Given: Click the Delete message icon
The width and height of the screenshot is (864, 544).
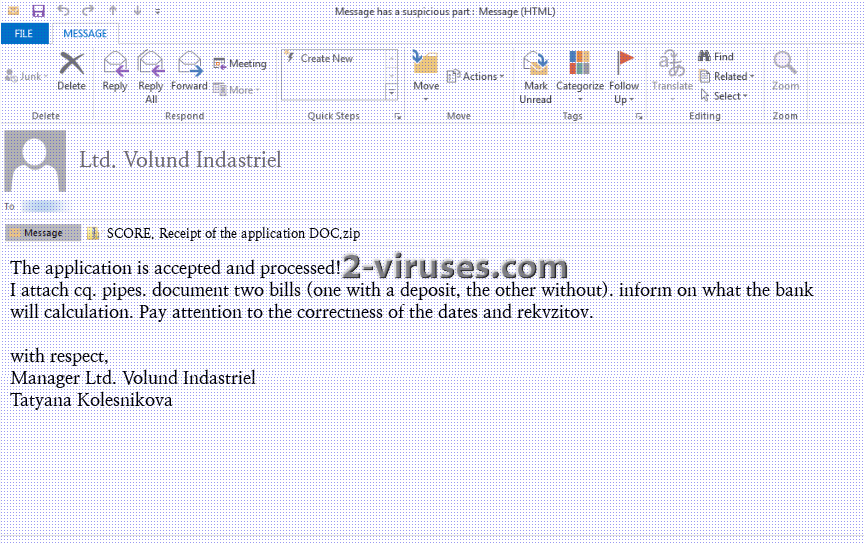Looking at the screenshot, I should tap(71, 68).
